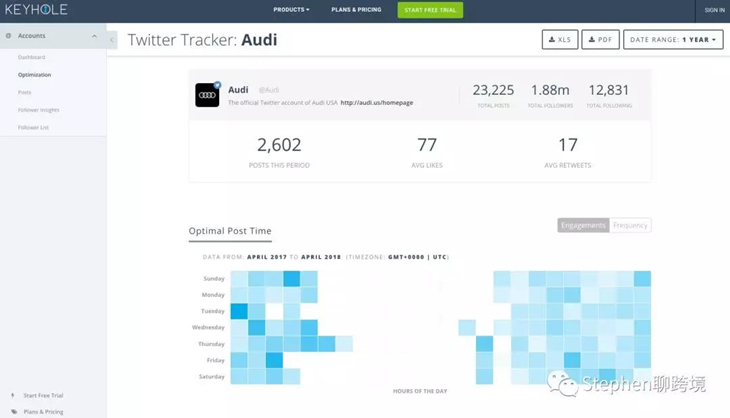Click the Saturday row label
The image size is (730, 418).
tap(212, 377)
